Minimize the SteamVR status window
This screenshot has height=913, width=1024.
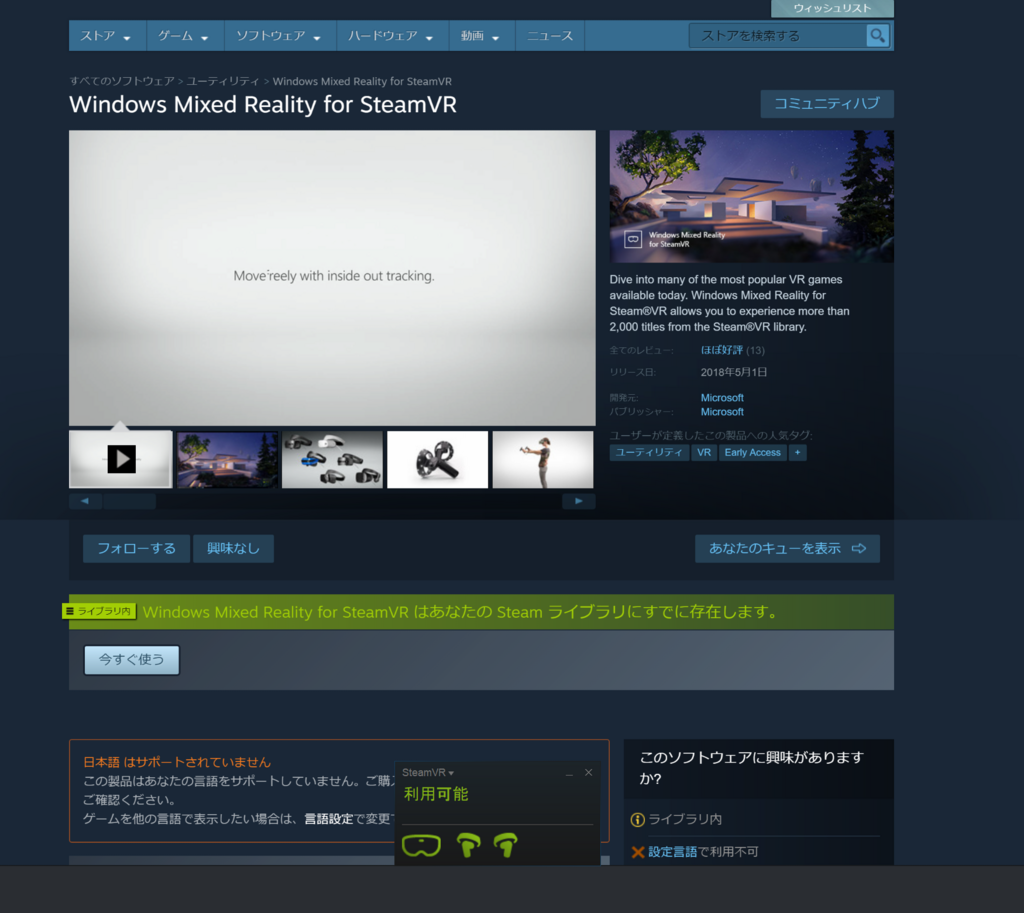(x=569, y=773)
